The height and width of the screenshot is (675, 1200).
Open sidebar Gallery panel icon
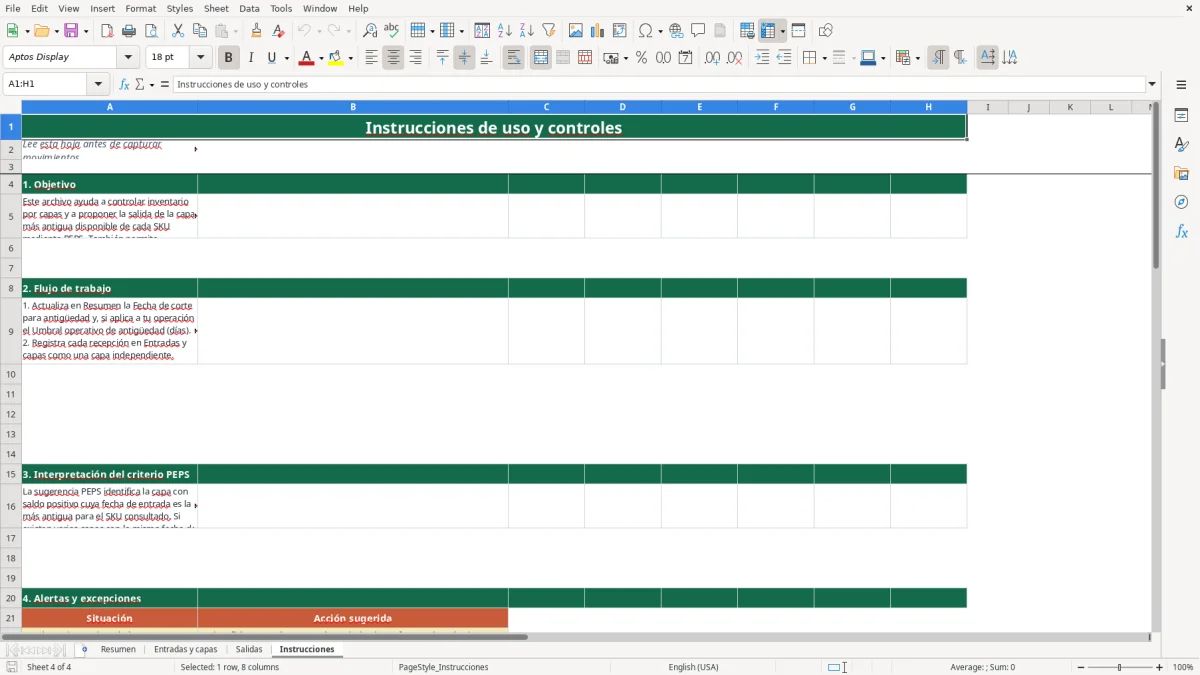point(1181,173)
